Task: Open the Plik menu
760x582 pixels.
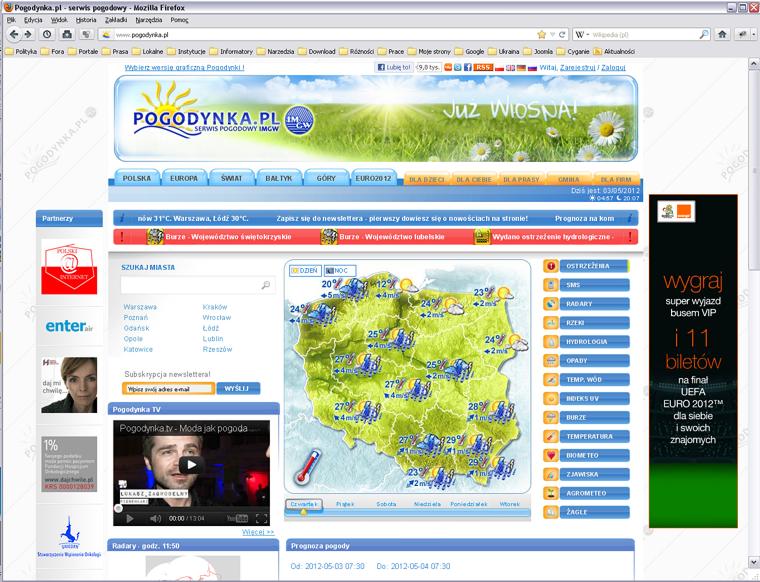Action: click(x=12, y=20)
